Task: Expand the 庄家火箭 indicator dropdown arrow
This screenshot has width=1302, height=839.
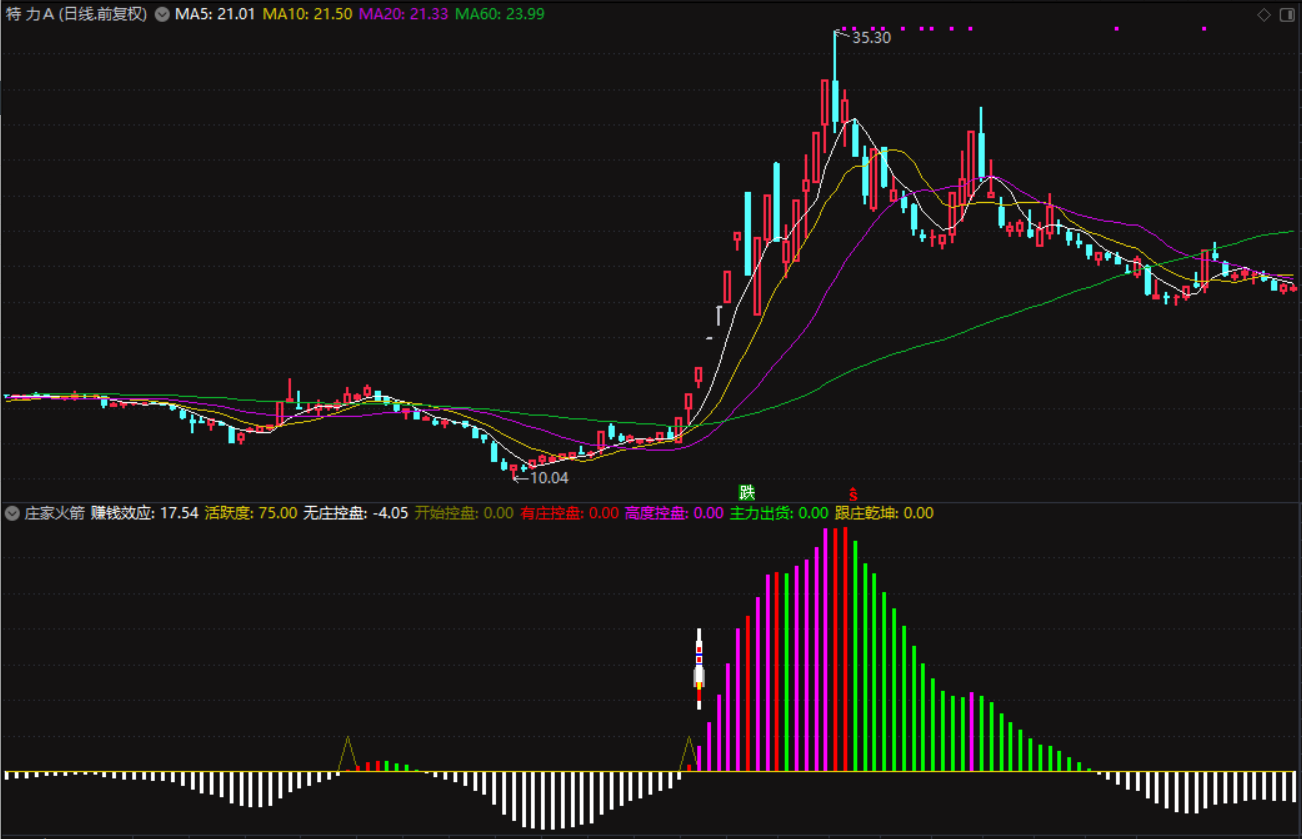Action: coord(12,513)
